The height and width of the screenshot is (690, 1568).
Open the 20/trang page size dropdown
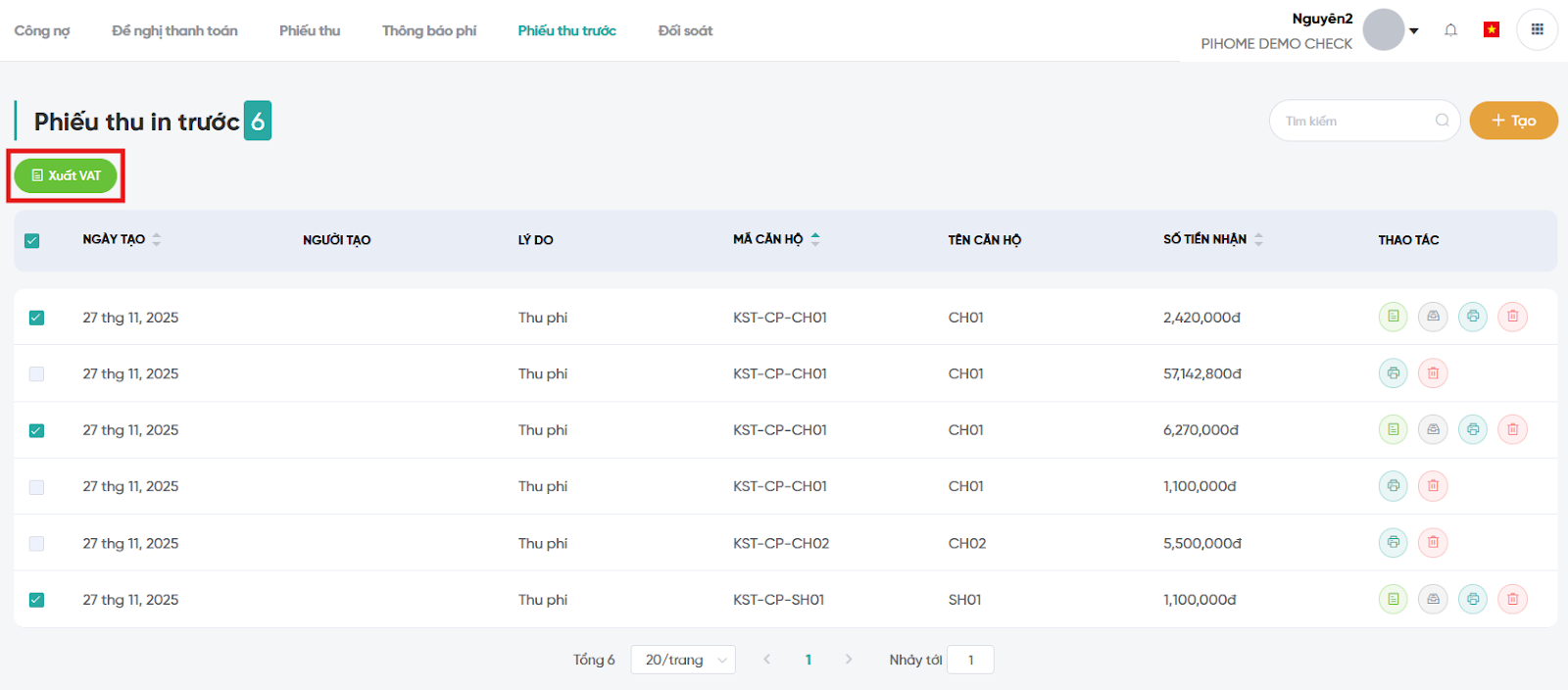coord(683,660)
